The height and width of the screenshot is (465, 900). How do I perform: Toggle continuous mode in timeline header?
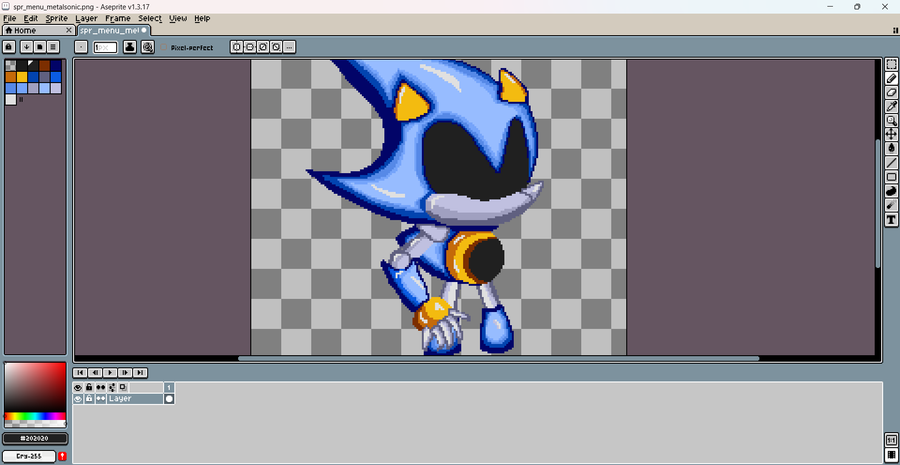point(100,388)
